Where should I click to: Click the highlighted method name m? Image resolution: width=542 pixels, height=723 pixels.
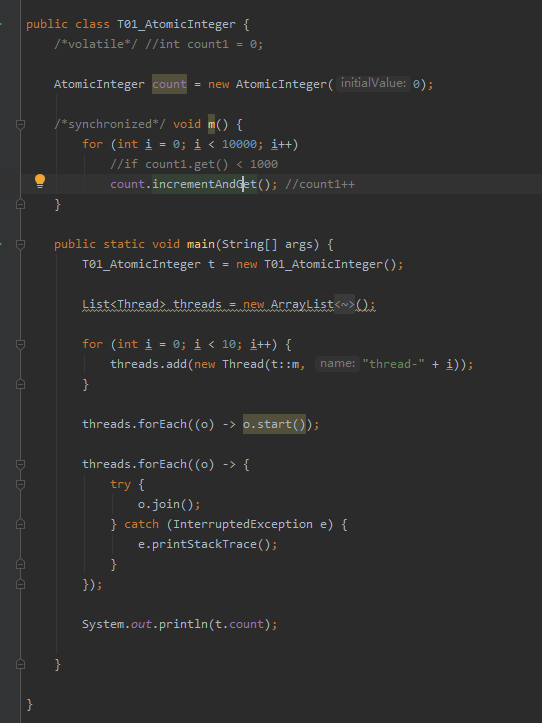211,124
